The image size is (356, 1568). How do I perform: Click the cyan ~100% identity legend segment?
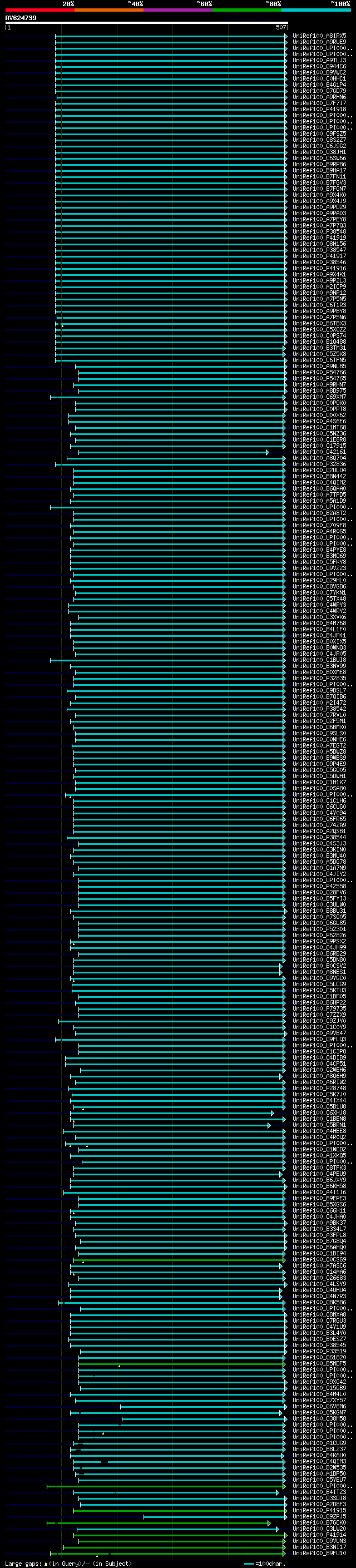[316, 10]
